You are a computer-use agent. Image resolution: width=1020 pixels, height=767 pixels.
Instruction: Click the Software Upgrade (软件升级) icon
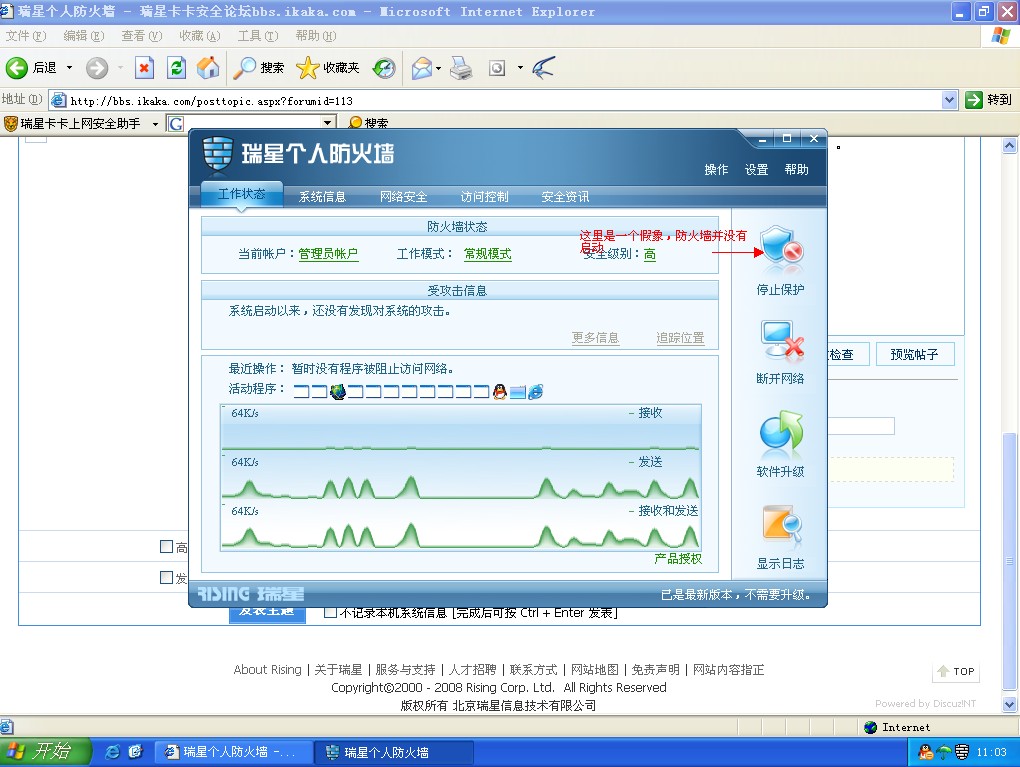(780, 435)
